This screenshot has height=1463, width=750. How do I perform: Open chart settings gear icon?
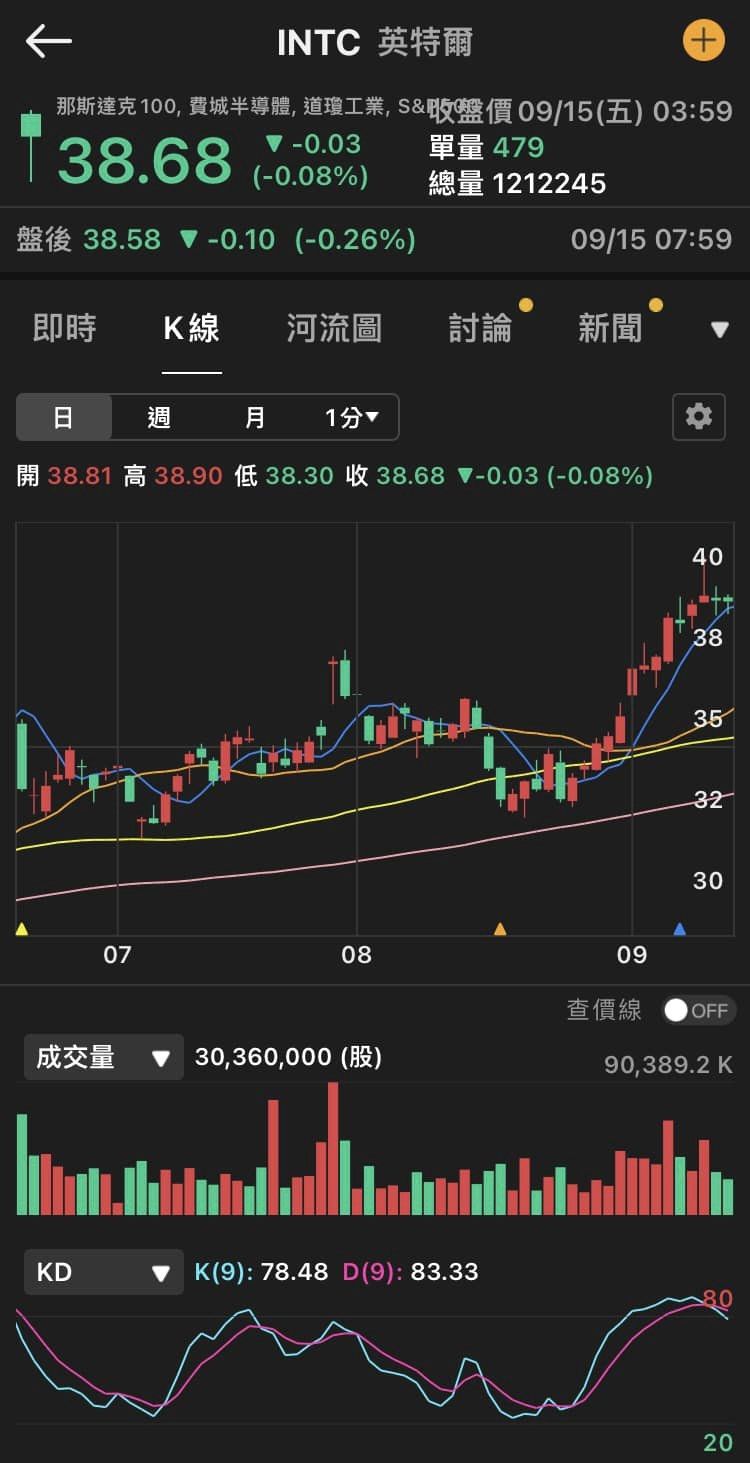[698, 417]
